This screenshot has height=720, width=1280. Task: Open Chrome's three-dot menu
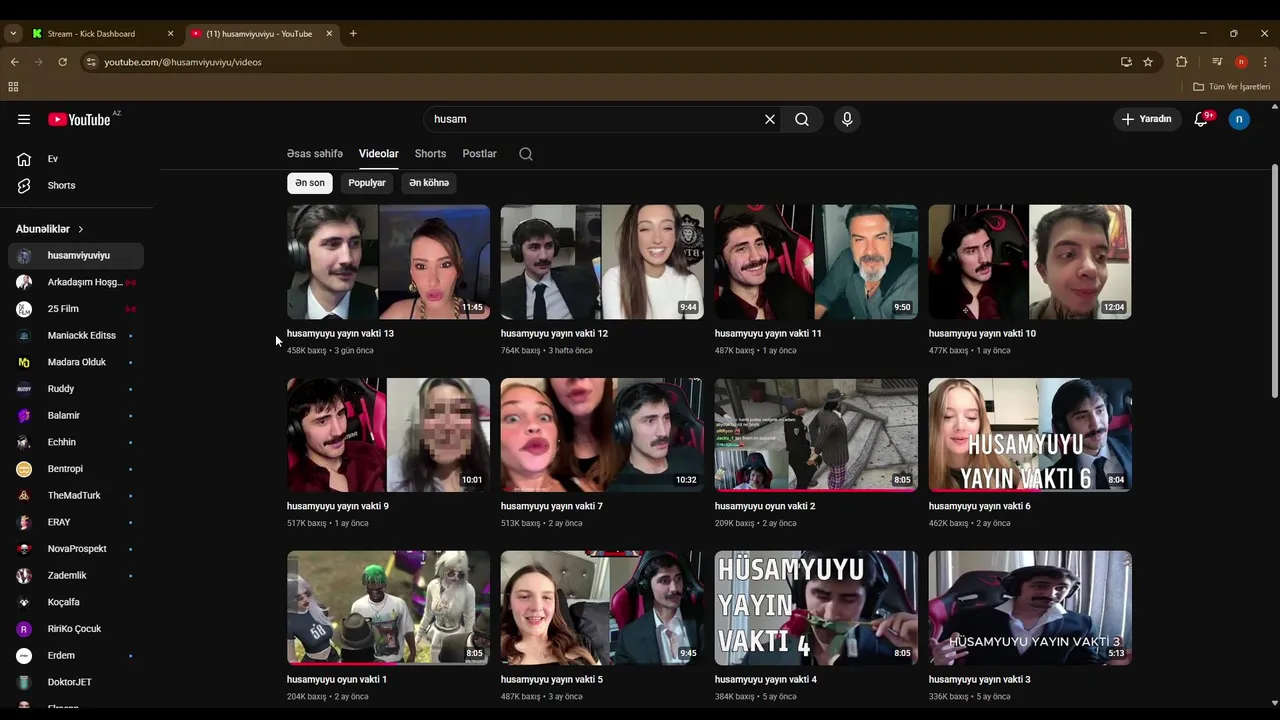coord(1265,62)
